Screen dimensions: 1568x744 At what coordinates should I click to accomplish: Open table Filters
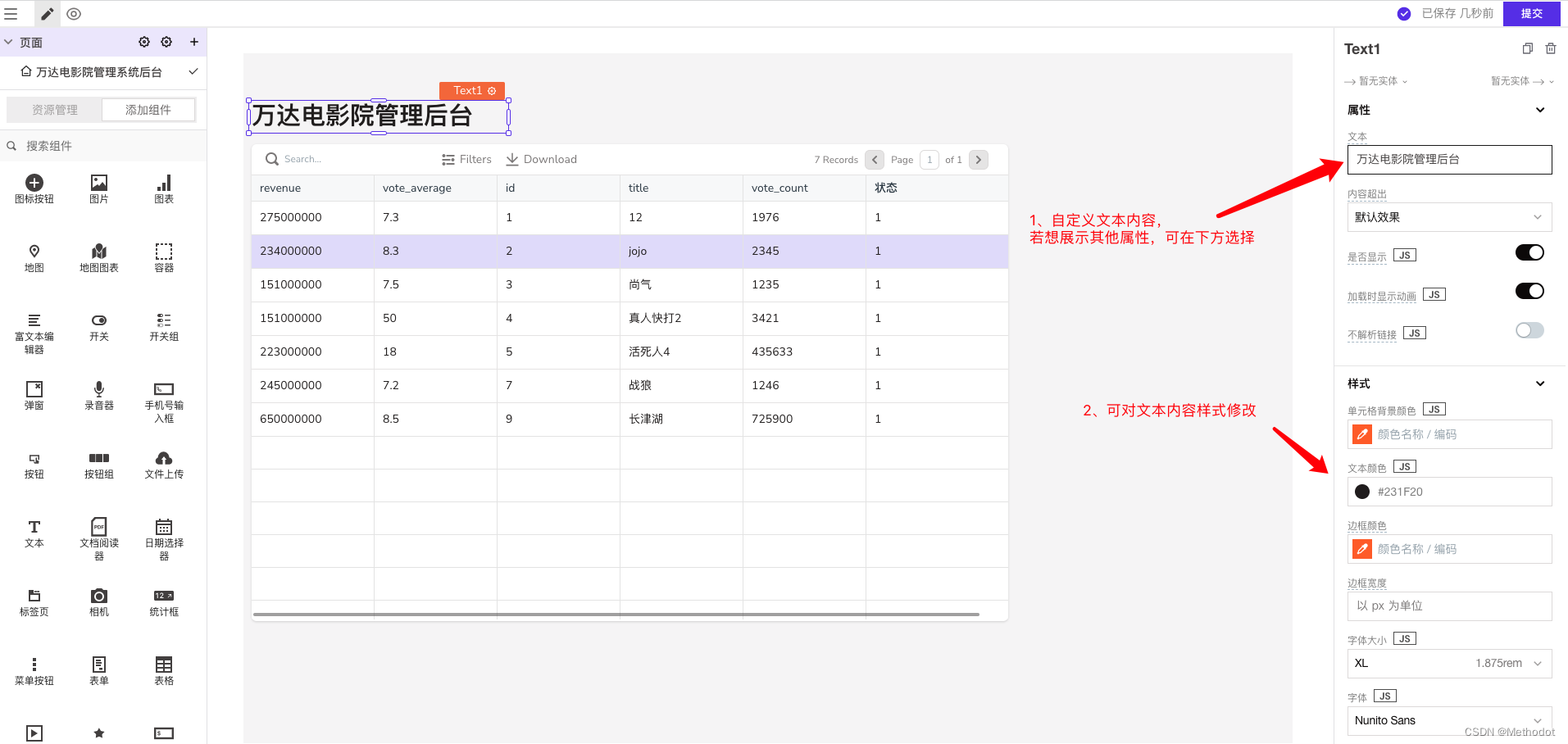pos(466,159)
